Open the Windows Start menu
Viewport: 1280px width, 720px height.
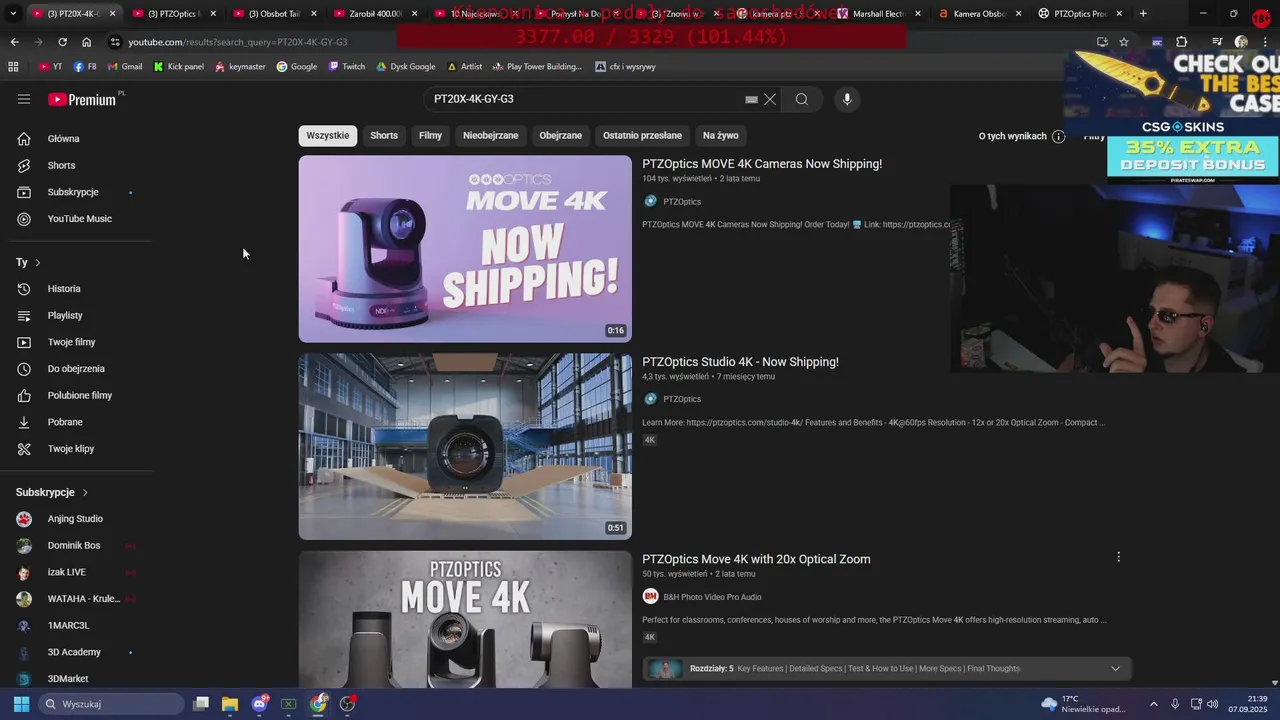click(x=21, y=704)
